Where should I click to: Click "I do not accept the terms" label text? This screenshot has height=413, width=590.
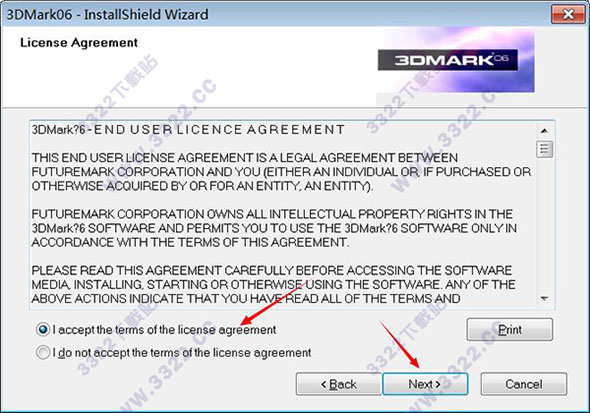(182, 353)
